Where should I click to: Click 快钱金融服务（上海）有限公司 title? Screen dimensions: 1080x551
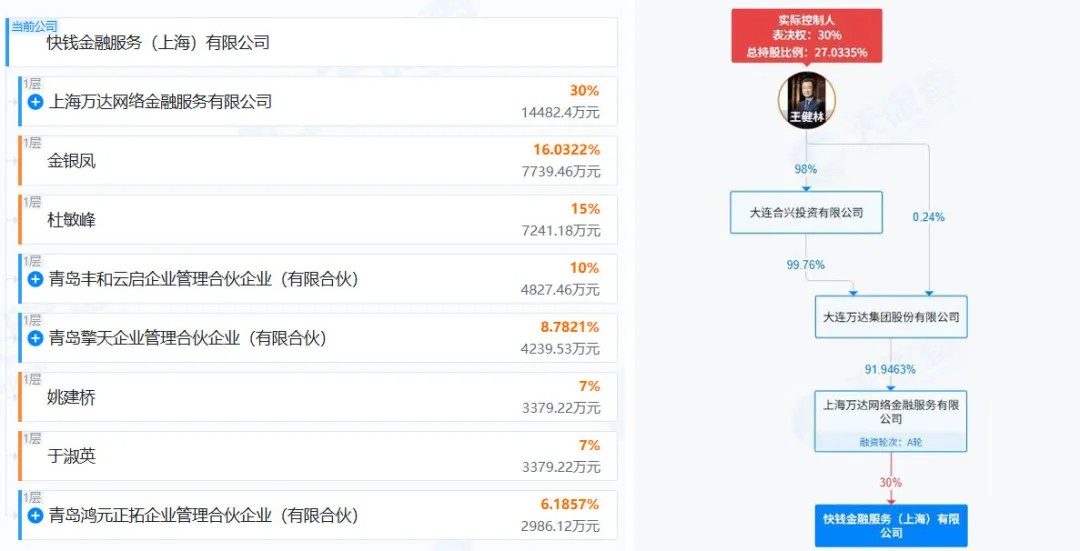coord(158,43)
